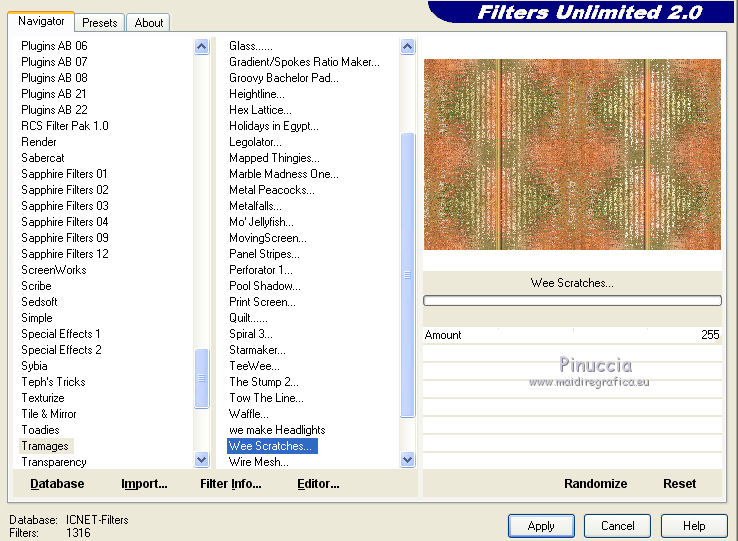Open the Database button
This screenshot has width=738, height=541.
tap(57, 484)
